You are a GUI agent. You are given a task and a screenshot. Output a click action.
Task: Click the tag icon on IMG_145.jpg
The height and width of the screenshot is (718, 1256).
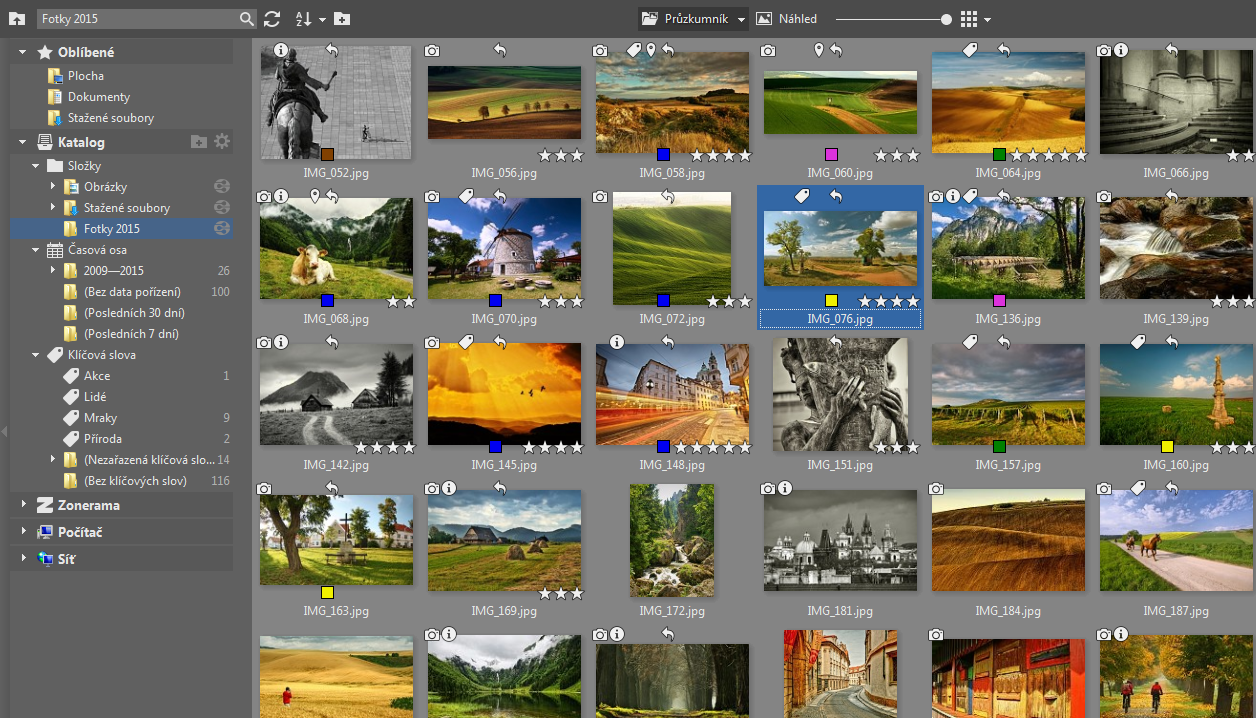[x=466, y=342]
